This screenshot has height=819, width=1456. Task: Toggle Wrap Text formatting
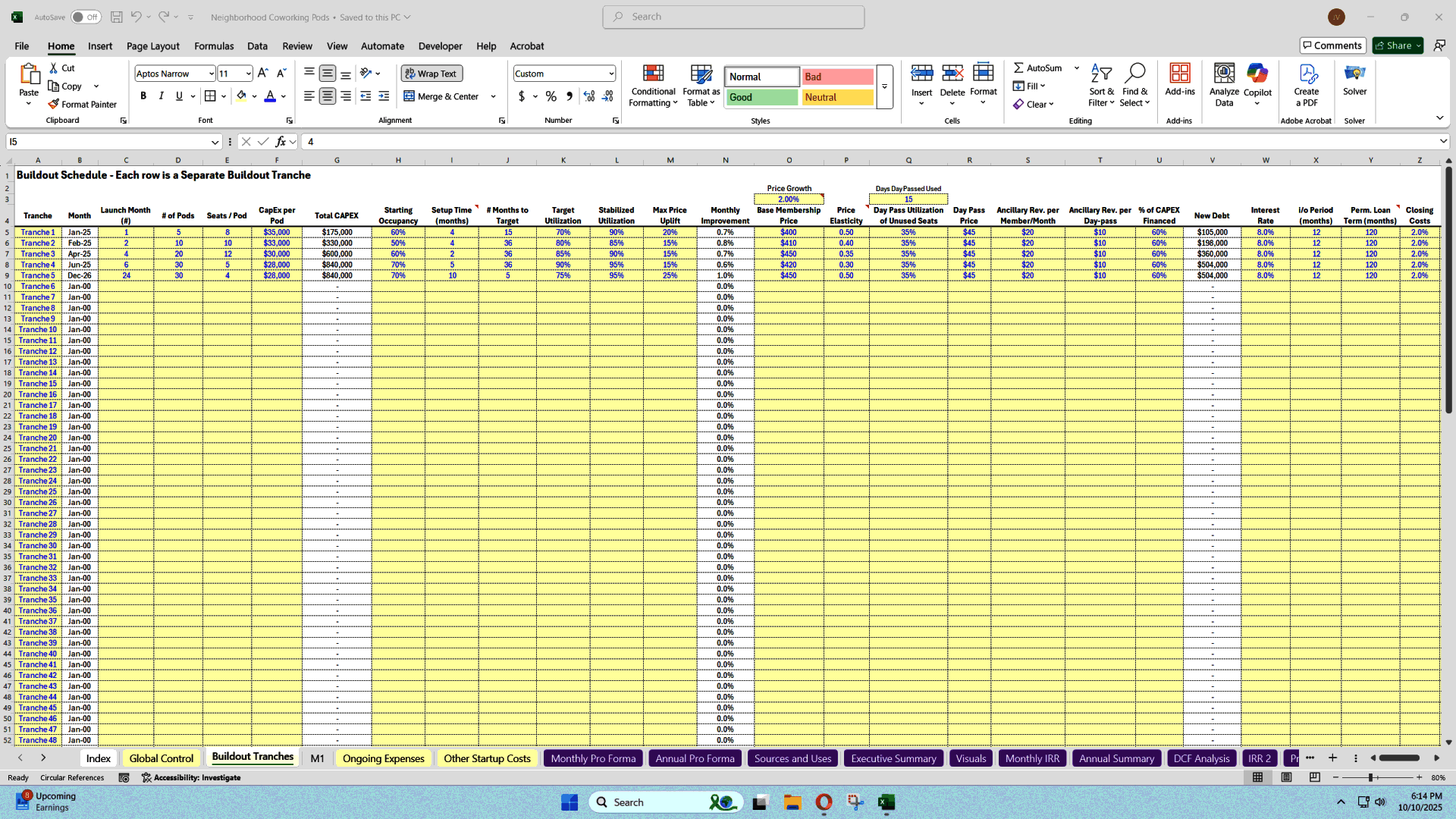click(x=431, y=74)
